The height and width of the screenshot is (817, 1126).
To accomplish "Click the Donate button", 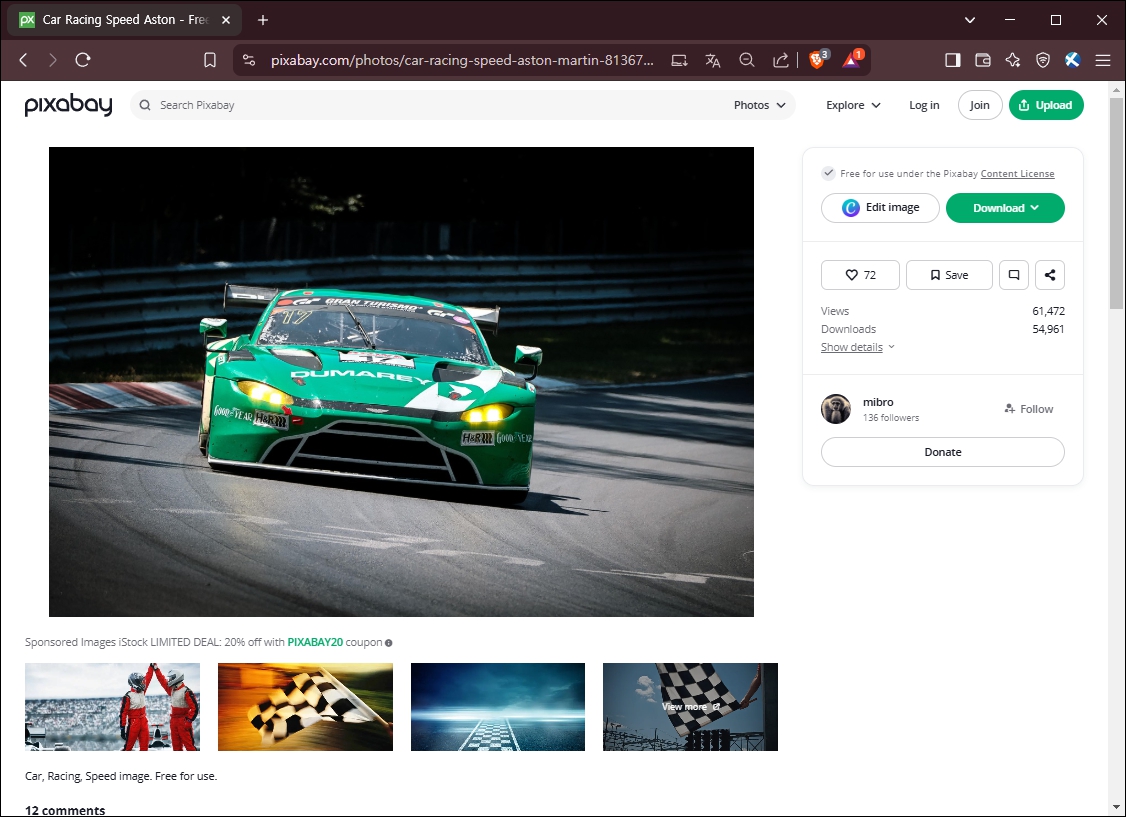I will tap(943, 452).
